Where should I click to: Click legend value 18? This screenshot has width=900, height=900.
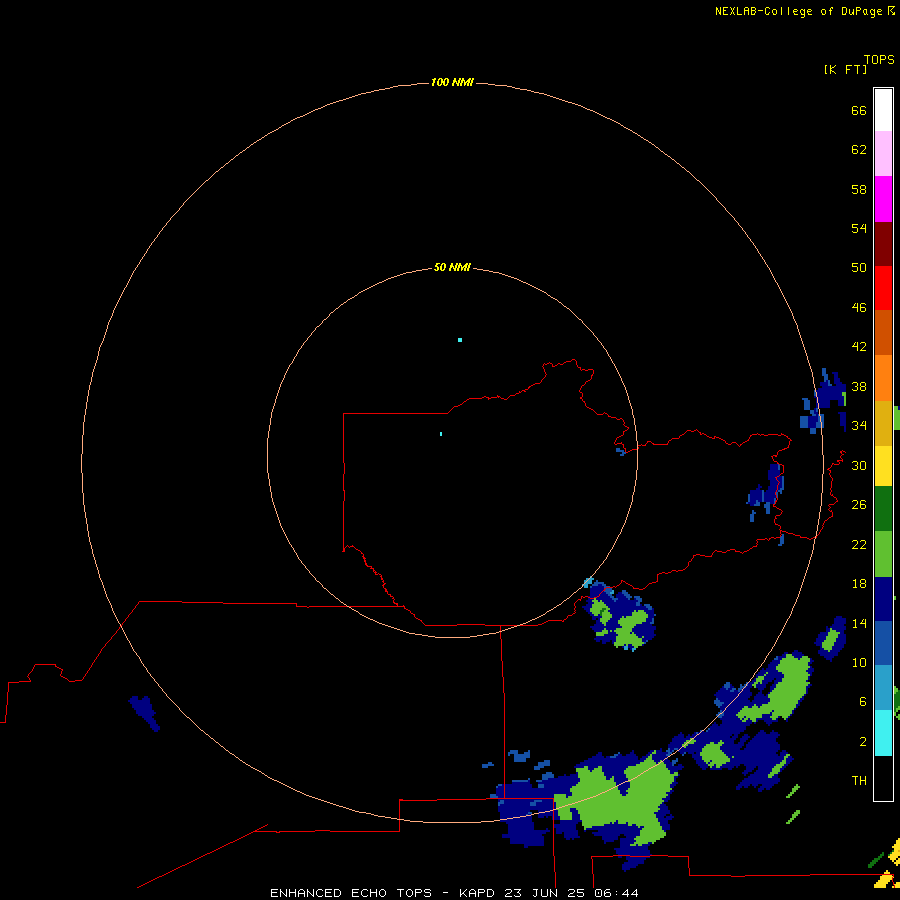point(859,584)
